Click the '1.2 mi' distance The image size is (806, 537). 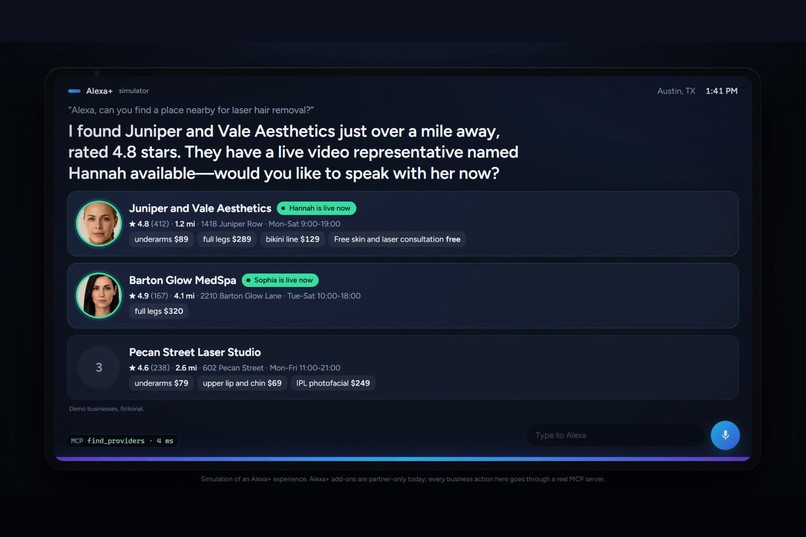[x=185, y=224]
